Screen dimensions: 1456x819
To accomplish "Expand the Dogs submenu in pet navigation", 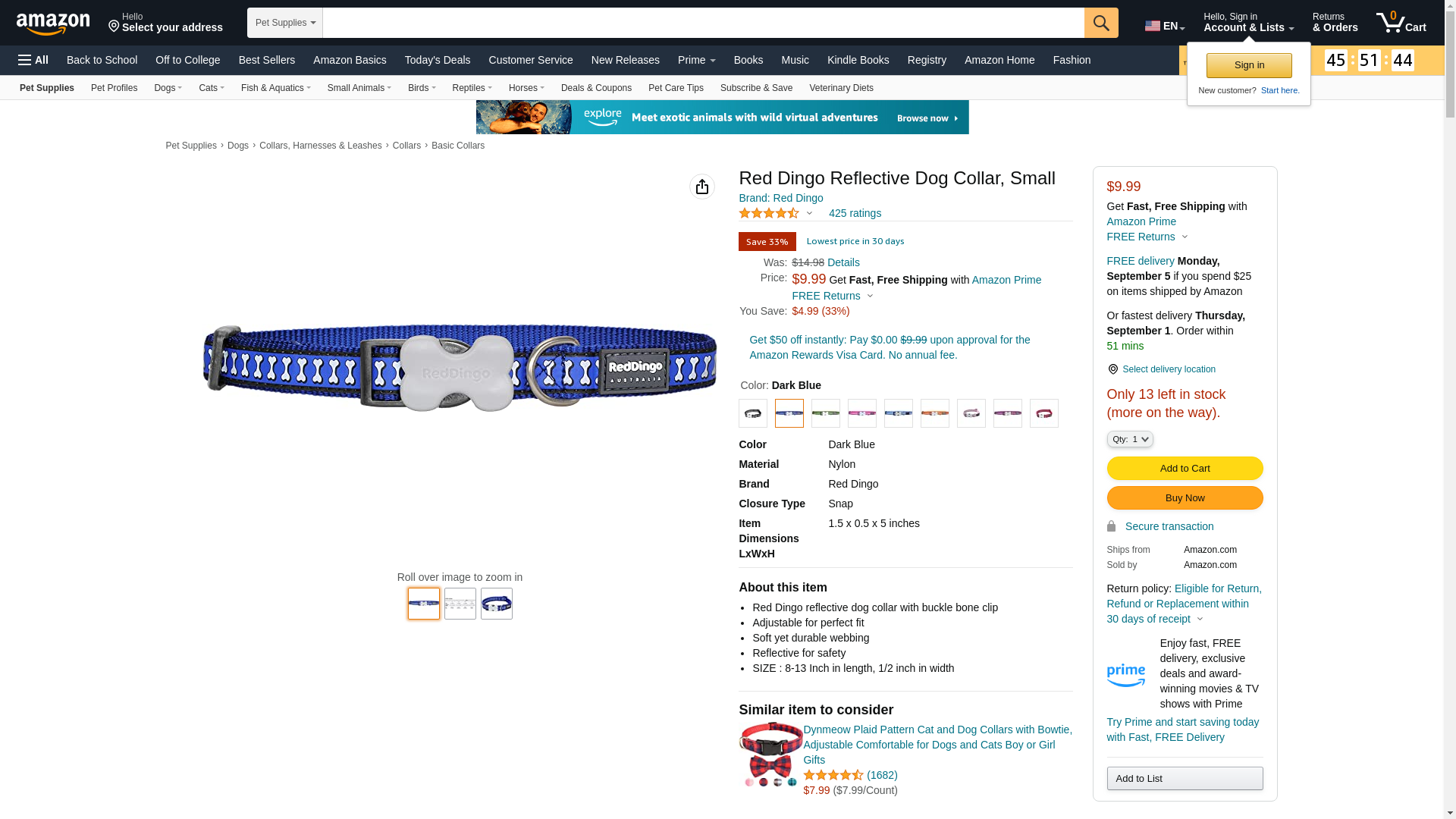I will pos(168,88).
